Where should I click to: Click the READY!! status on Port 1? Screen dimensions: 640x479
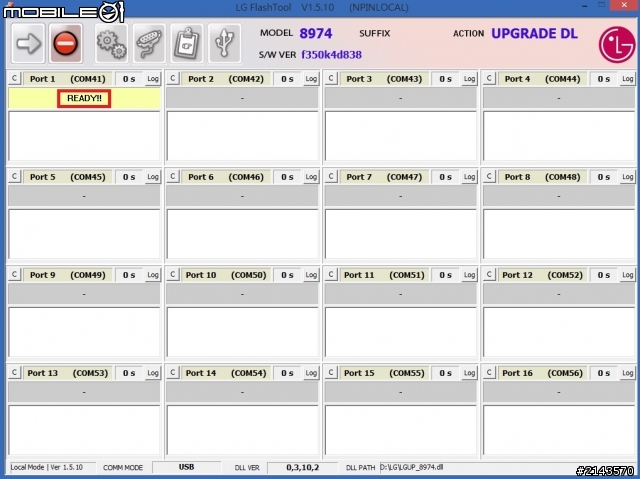pos(84,98)
